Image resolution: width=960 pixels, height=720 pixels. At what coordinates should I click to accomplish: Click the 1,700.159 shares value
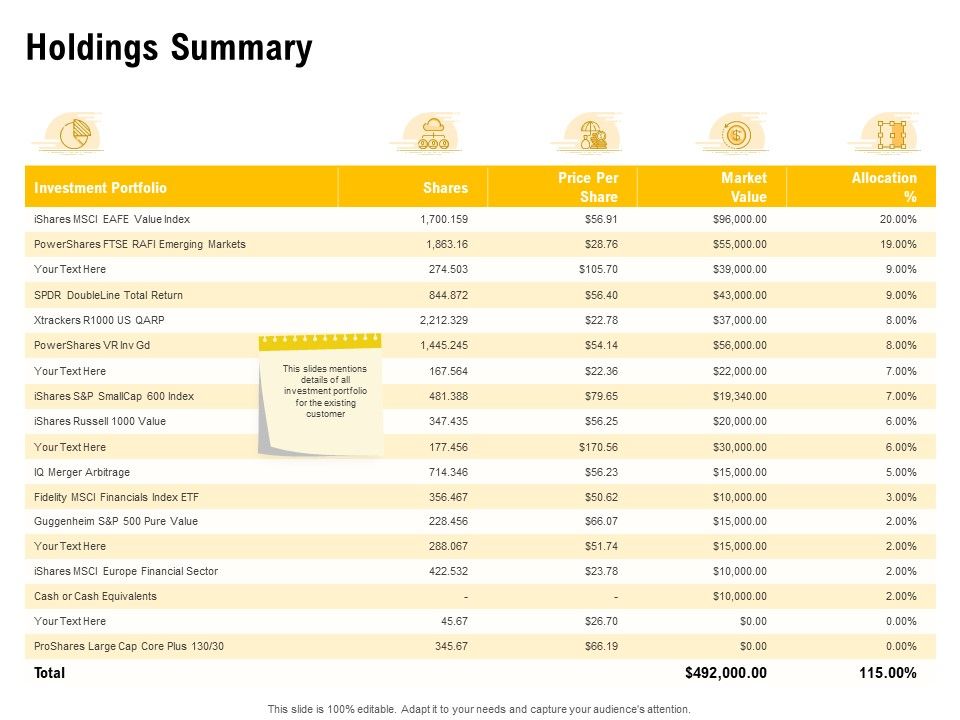point(444,219)
